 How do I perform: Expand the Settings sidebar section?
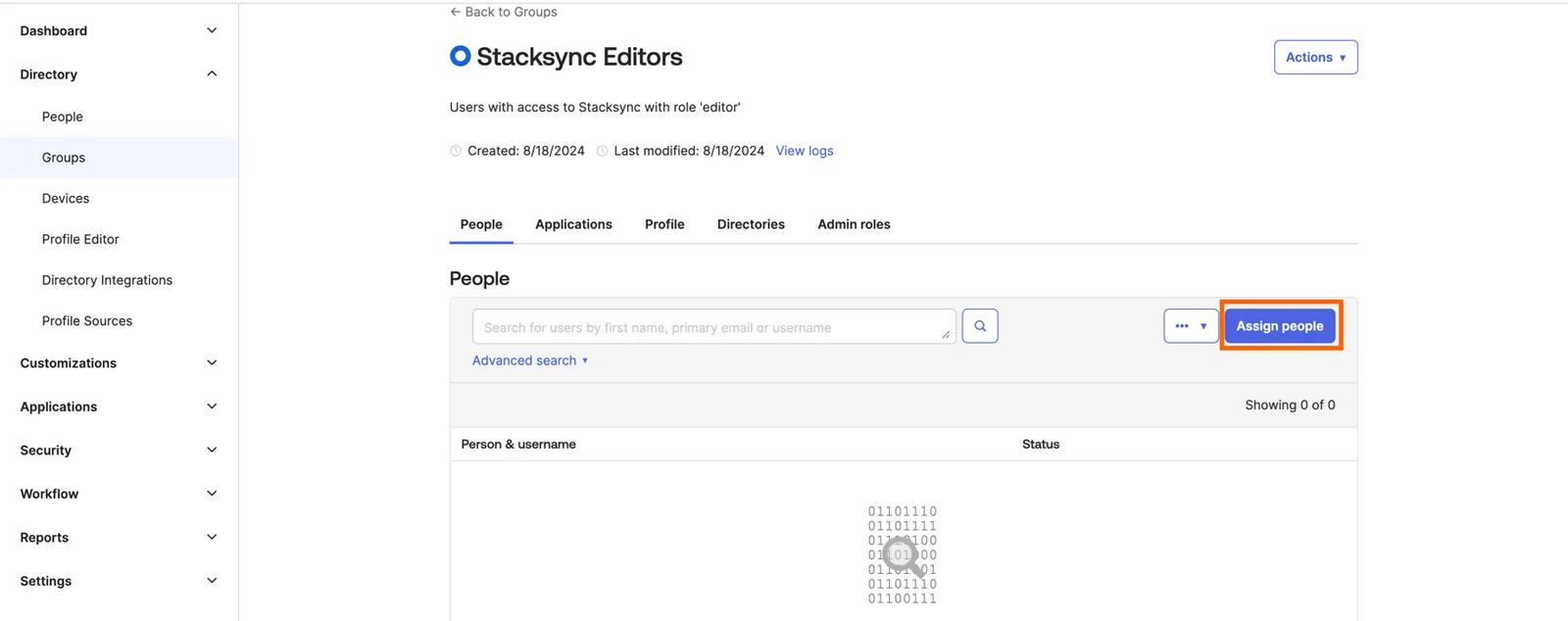(119, 581)
